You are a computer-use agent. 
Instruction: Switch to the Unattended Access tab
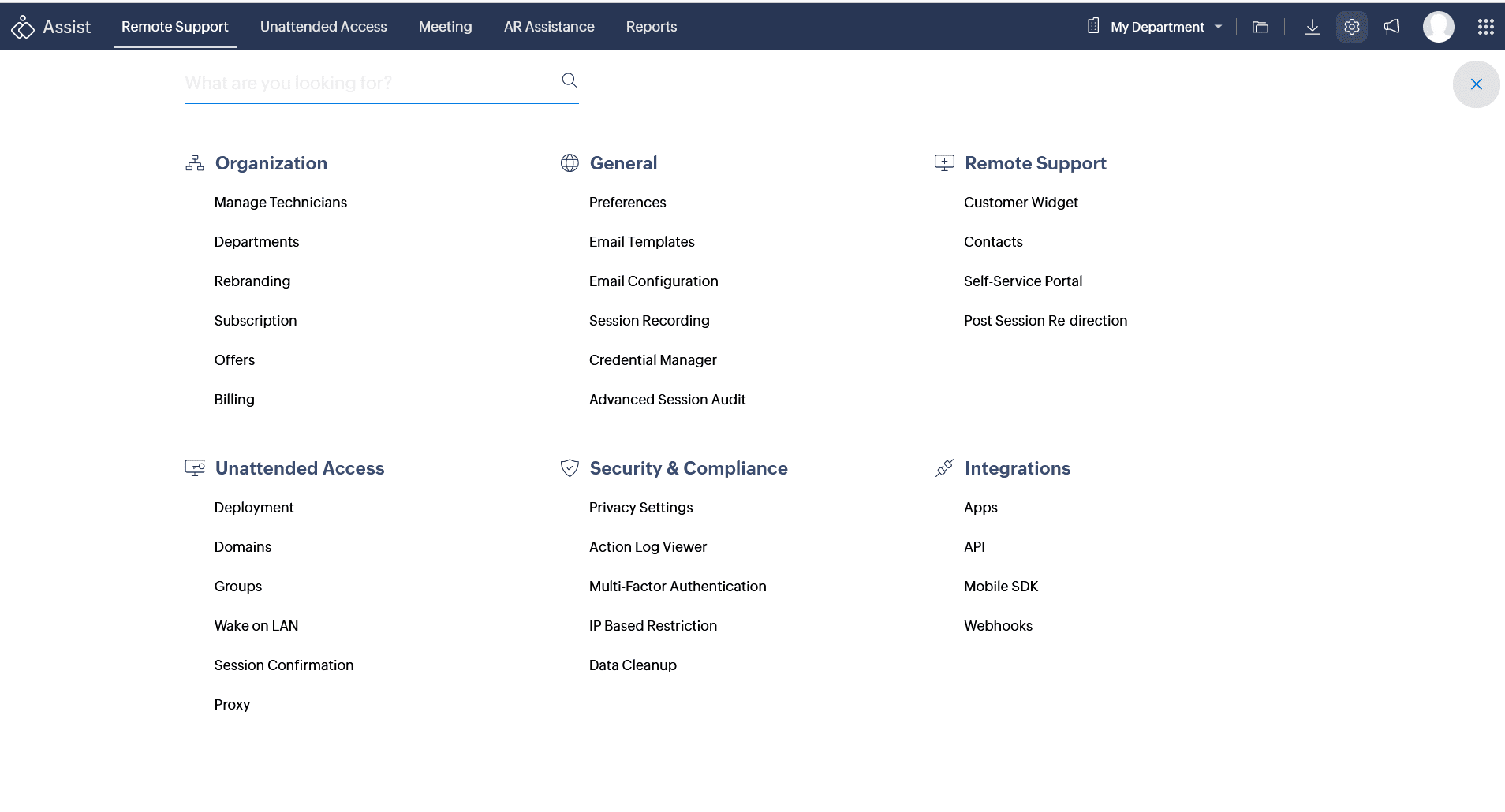(323, 27)
